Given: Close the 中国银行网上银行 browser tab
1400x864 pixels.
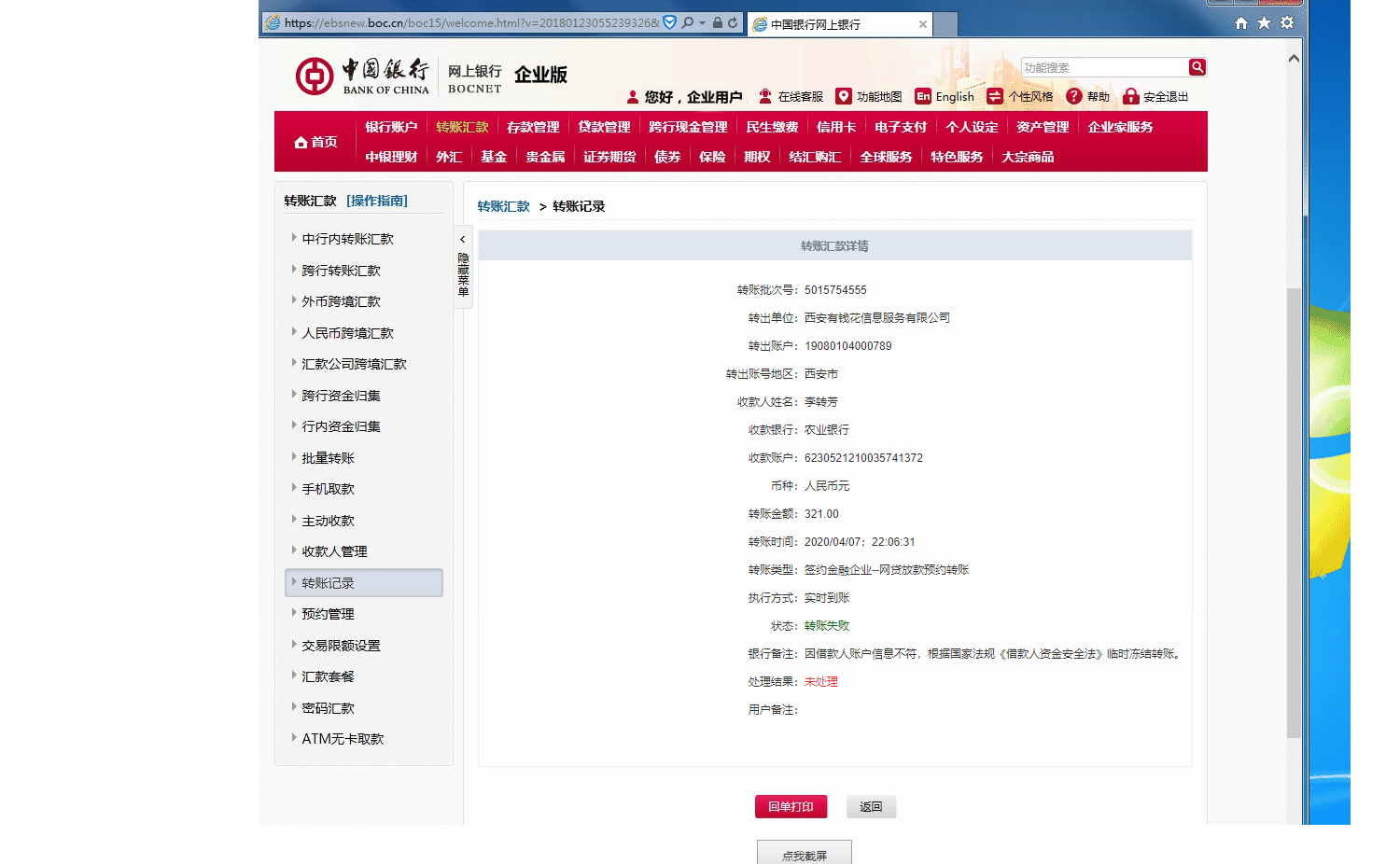Looking at the screenshot, I should pos(923,24).
